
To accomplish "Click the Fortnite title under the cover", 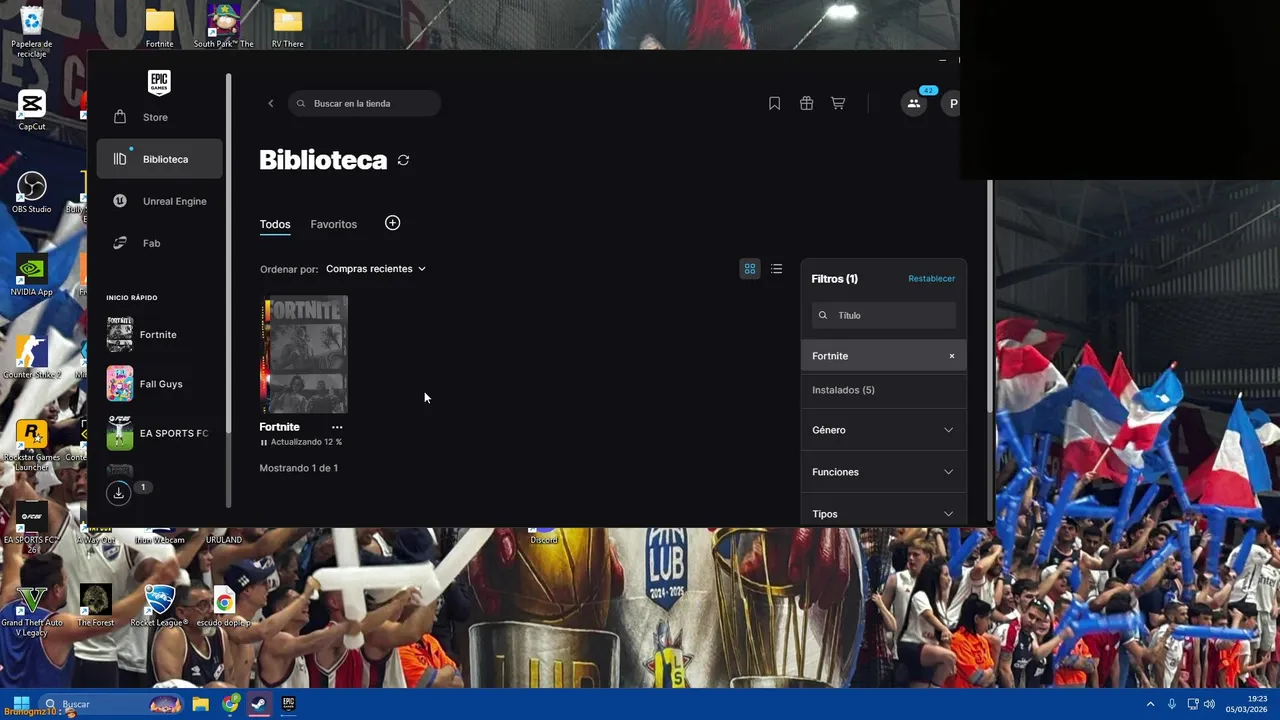I will pyautogui.click(x=279, y=427).
